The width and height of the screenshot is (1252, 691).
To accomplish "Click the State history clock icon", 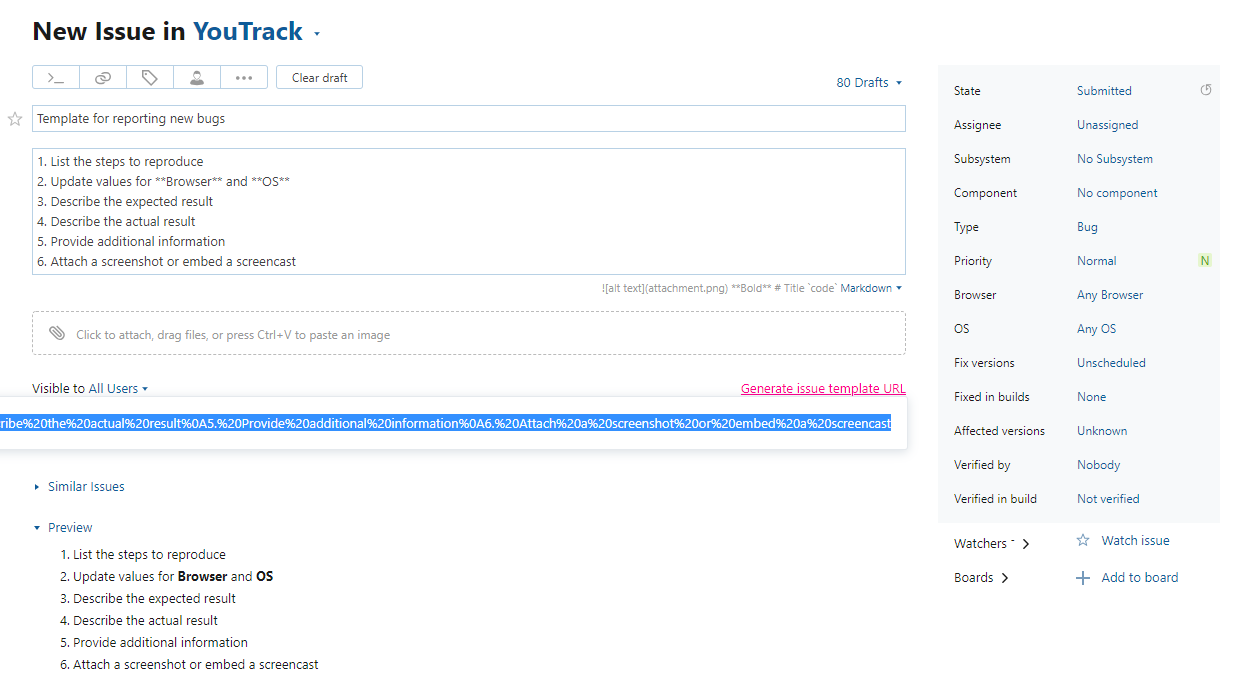I will (x=1206, y=90).
